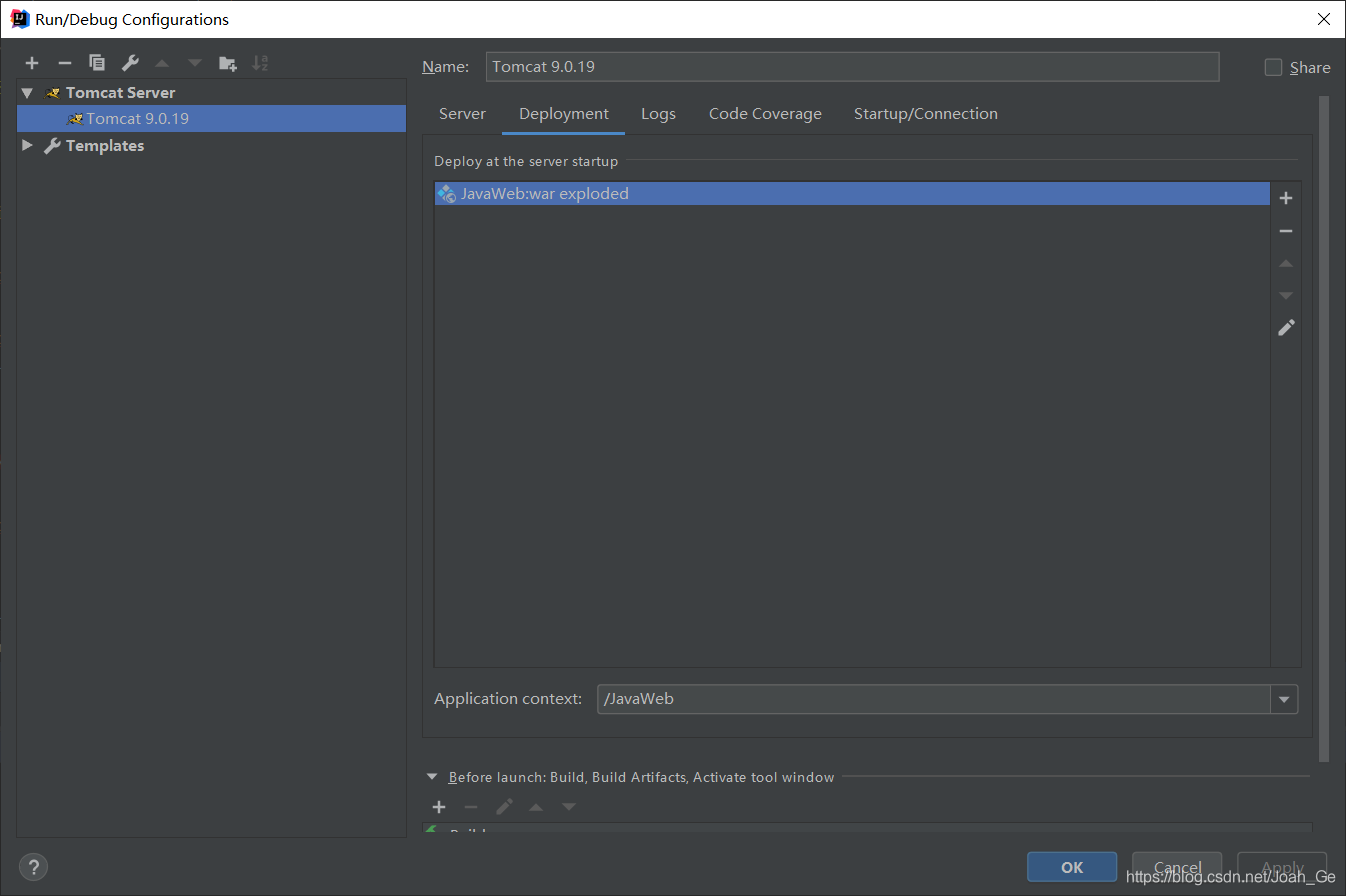1346x896 pixels.
Task: Move configuration up in left toolbar
Action: 162,63
